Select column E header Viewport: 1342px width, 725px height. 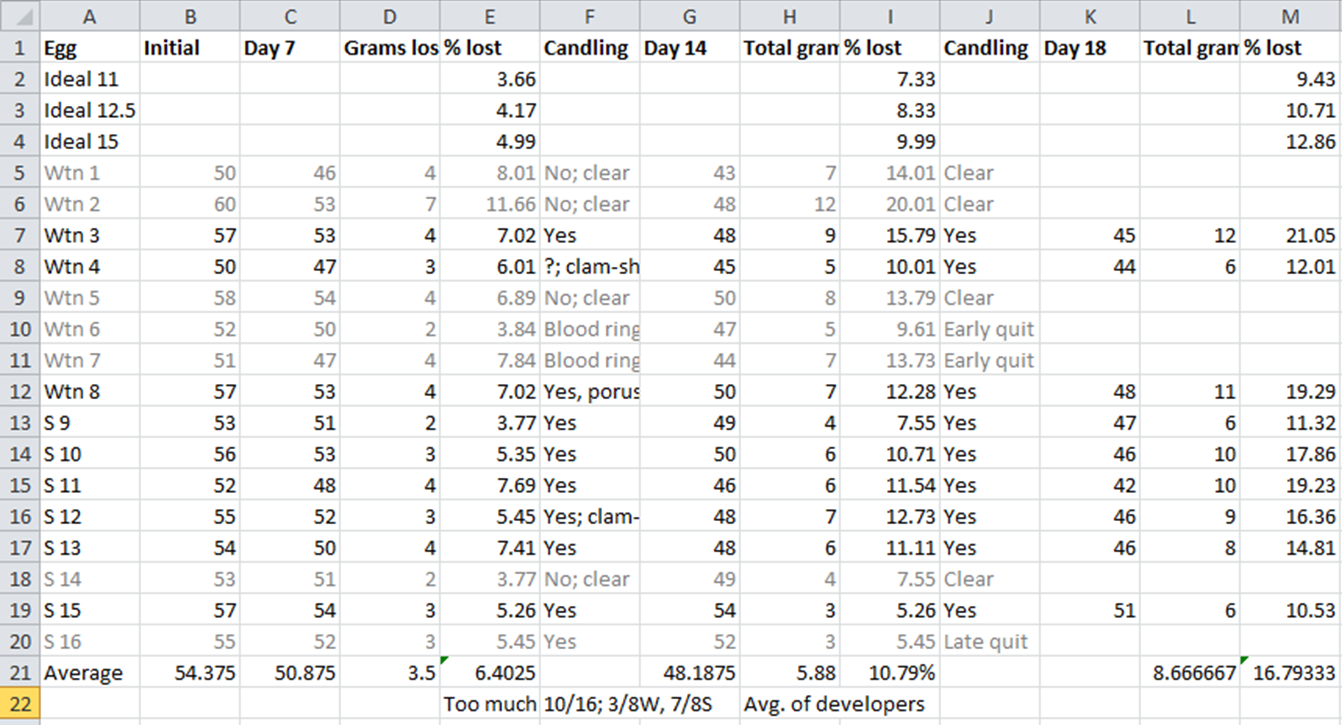[490, 16]
